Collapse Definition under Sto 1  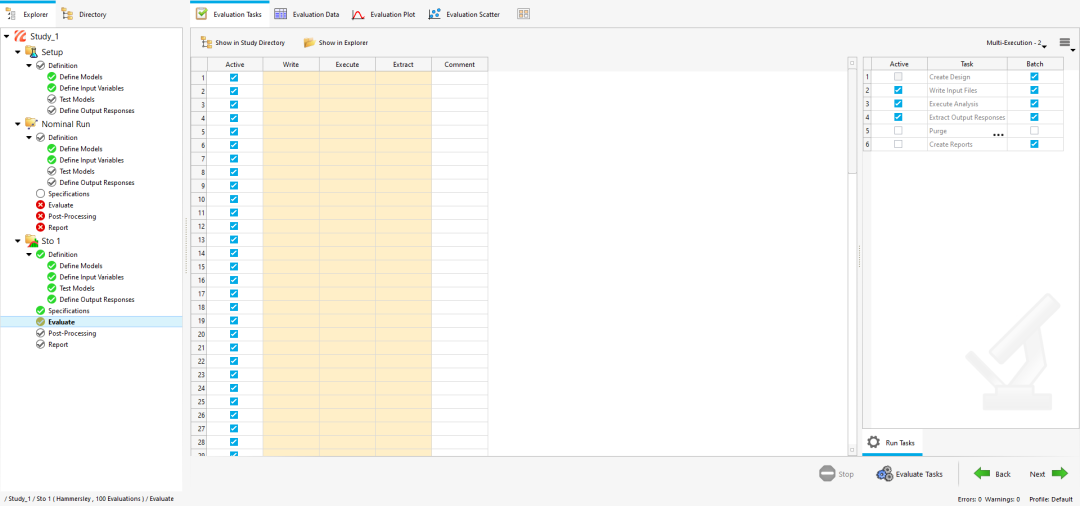pos(29,255)
